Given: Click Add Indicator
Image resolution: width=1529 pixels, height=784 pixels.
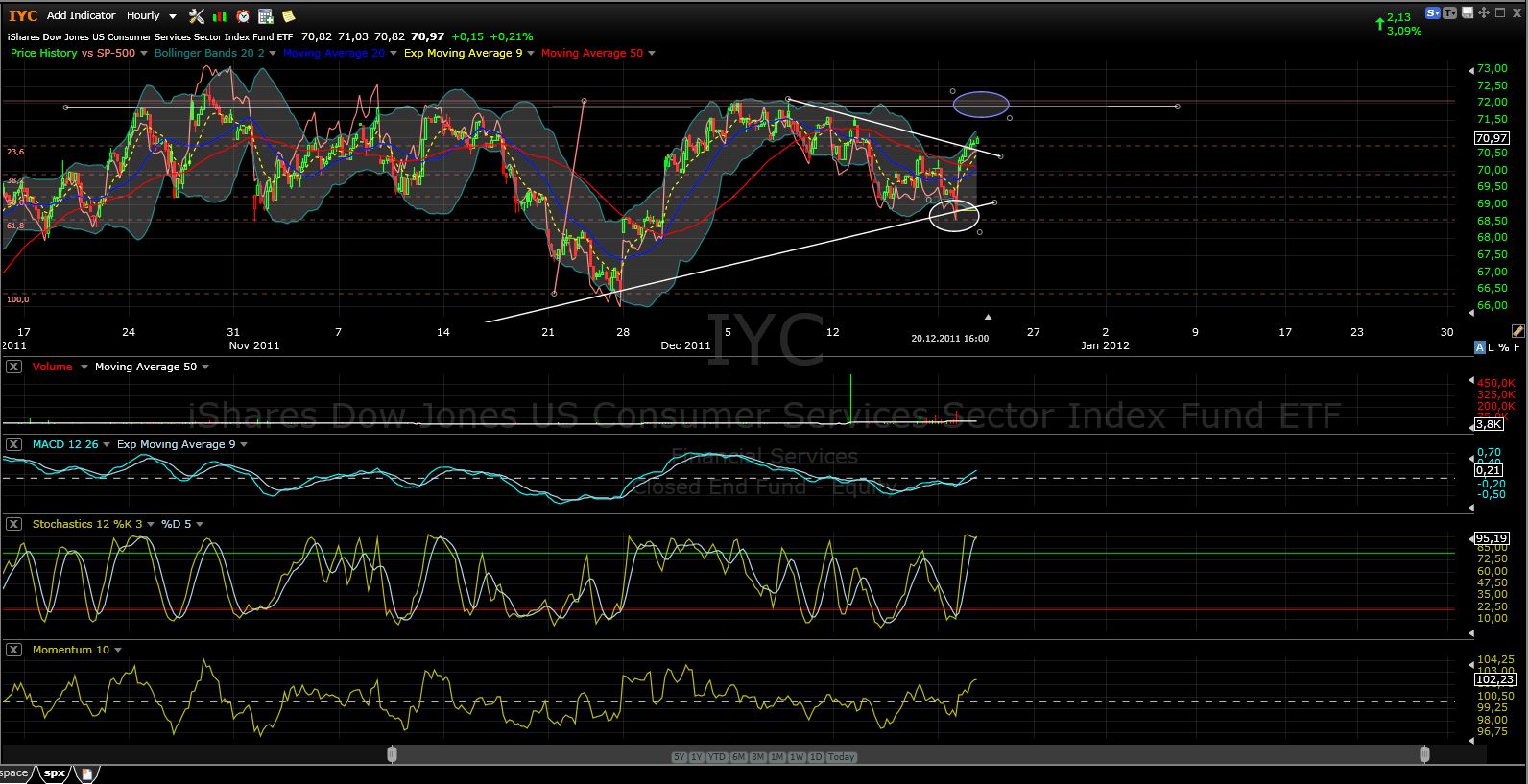Looking at the screenshot, I should tap(81, 15).
